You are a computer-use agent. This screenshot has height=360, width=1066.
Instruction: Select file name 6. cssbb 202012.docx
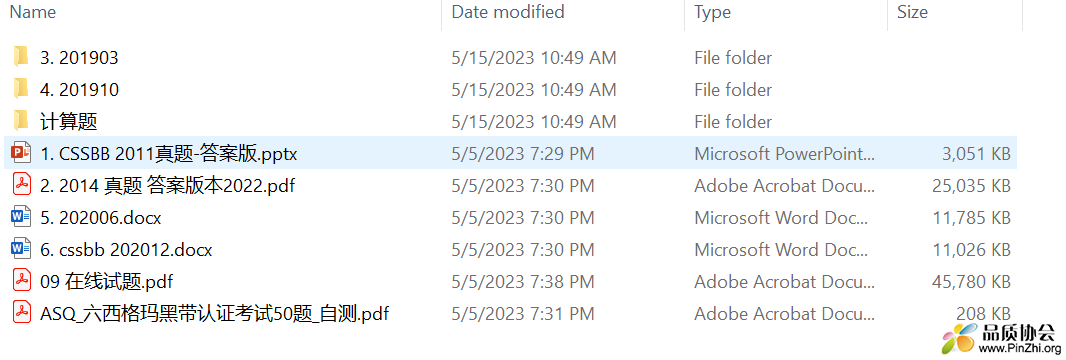click(x=126, y=250)
